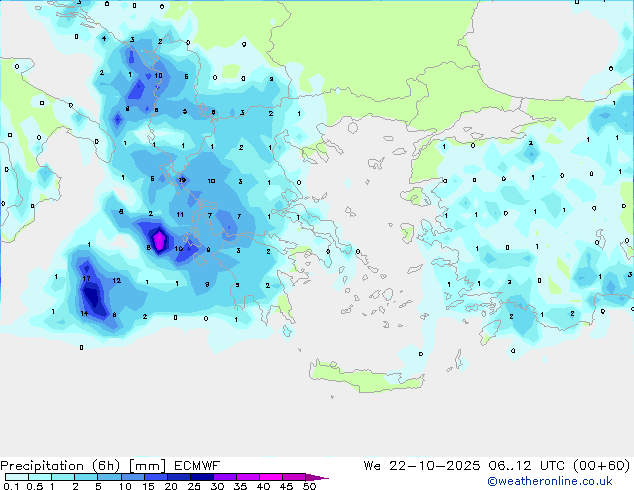Click the magenta peak precipitation cell
634x490 pixels.
click(x=159, y=241)
